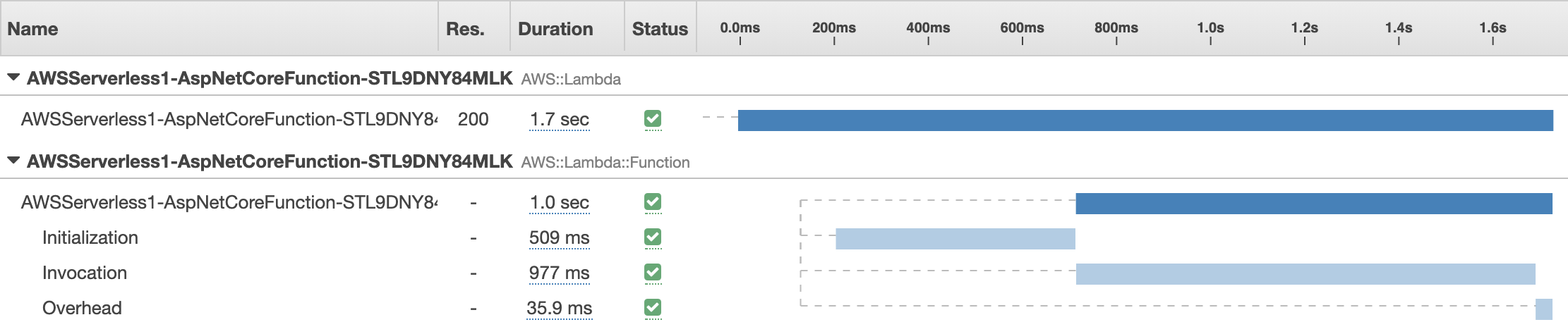Open the 1.7 sec duration link
1568x334 pixels.
[x=560, y=120]
